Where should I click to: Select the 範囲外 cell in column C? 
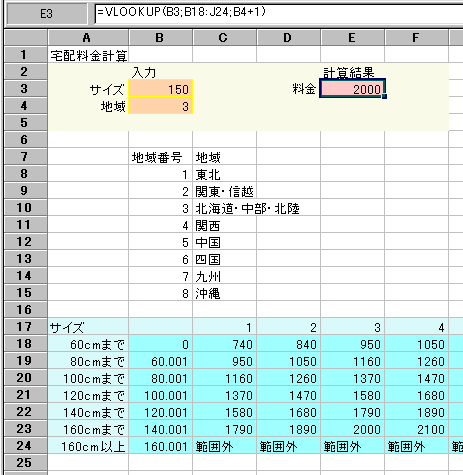pyautogui.click(x=224, y=446)
